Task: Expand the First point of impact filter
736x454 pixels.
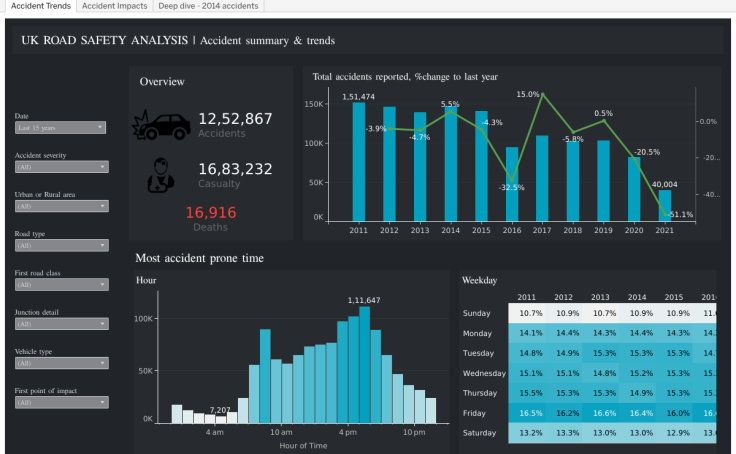Action: (61, 402)
